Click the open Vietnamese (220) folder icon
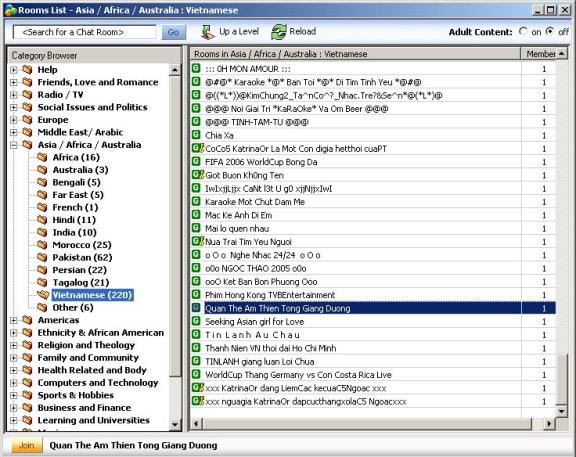The height and width of the screenshot is (457, 576). click(43, 295)
